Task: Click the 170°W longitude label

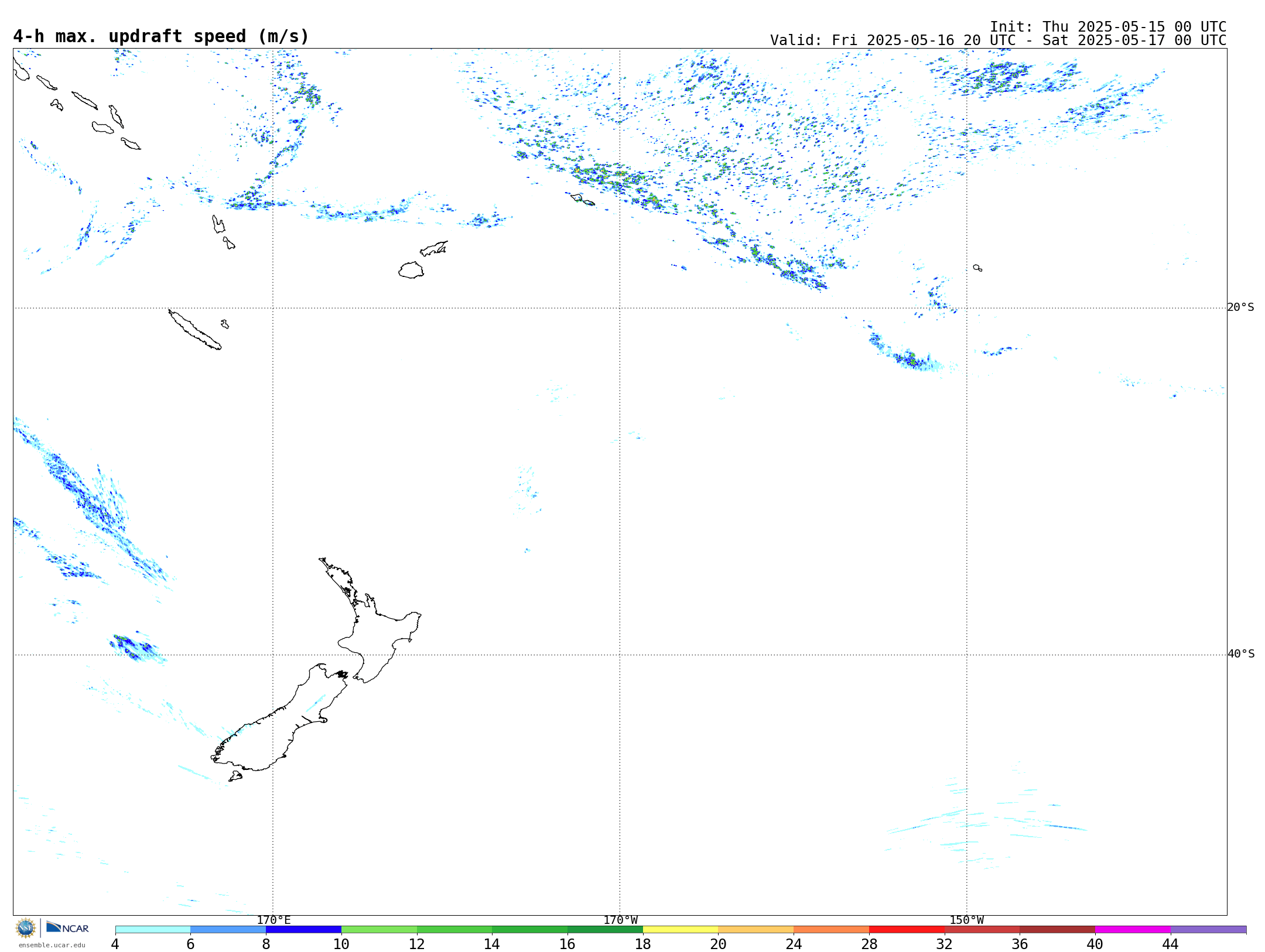Action: (620, 920)
